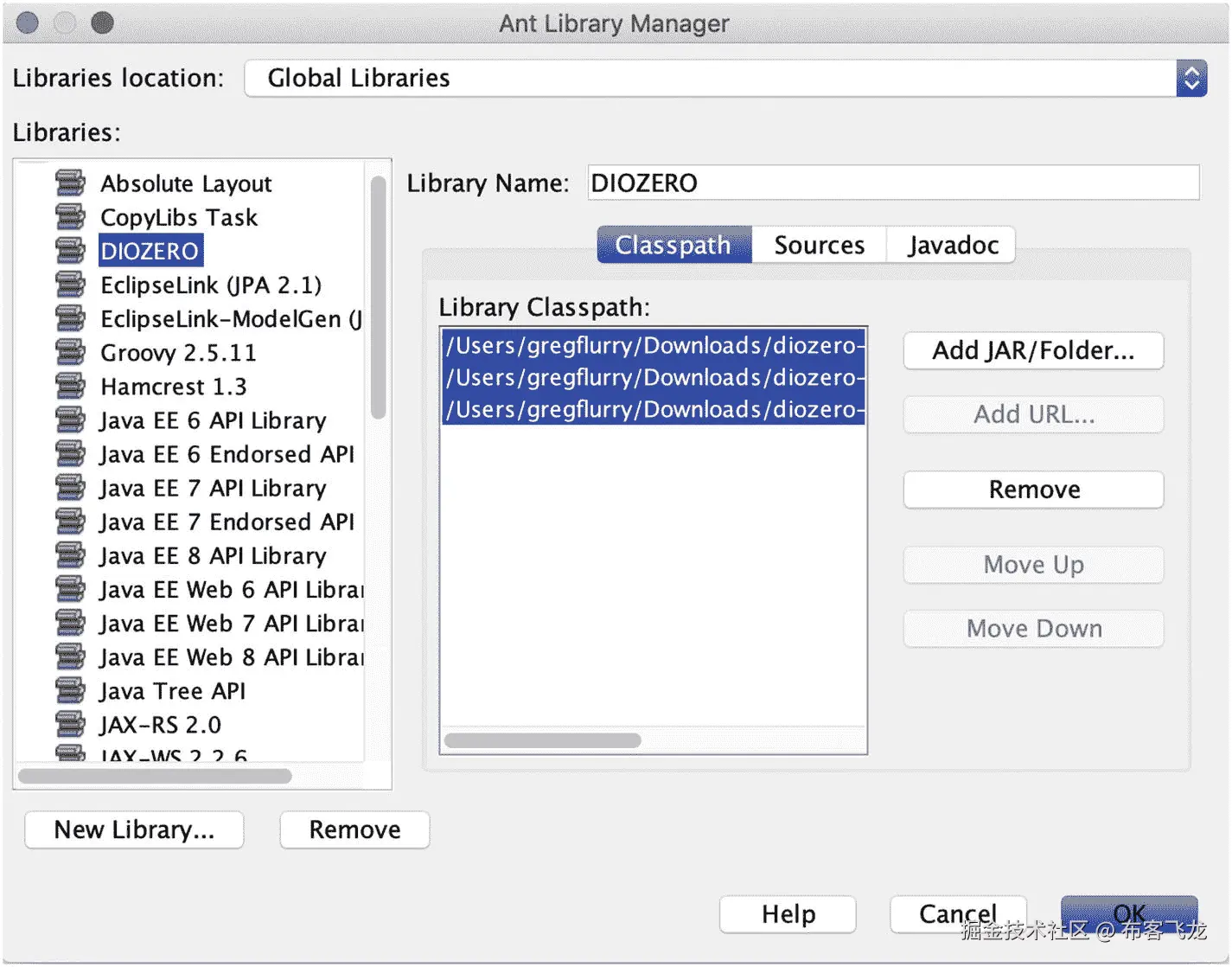Select EclipseLink (JPA 2.1) library name
The height and width of the screenshot is (967, 1232).
pos(211,285)
